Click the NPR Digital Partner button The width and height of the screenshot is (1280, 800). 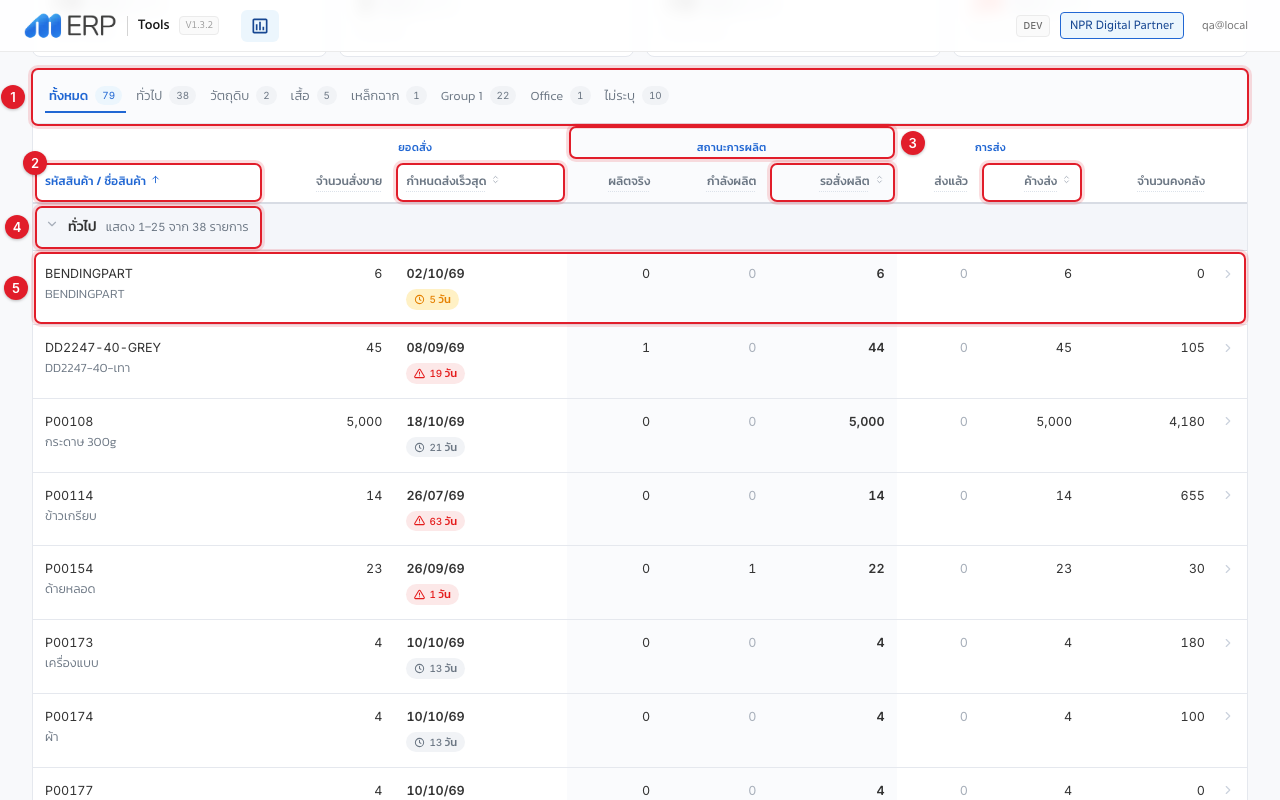pyautogui.click(x=1122, y=25)
